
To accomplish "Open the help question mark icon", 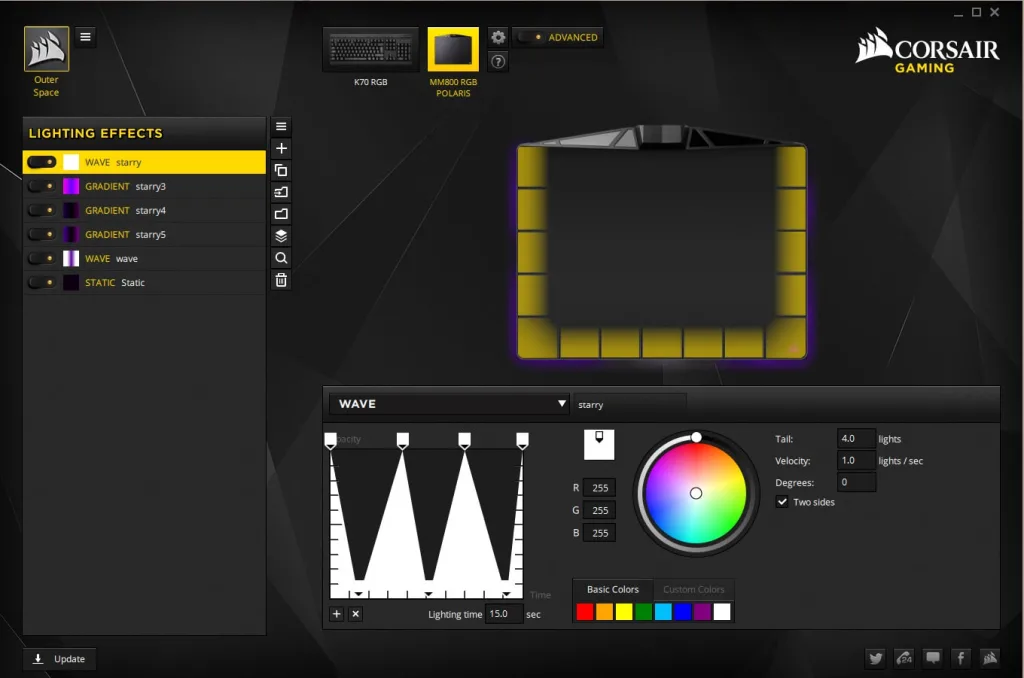I will click(498, 61).
